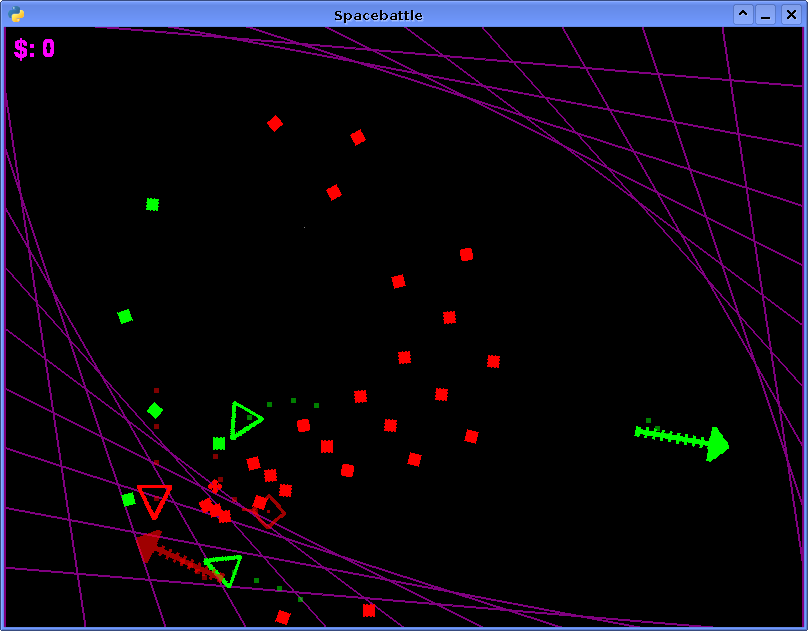Click the green arrow ship's spiked tail
The width and height of the screenshot is (808, 631).
pos(671,437)
